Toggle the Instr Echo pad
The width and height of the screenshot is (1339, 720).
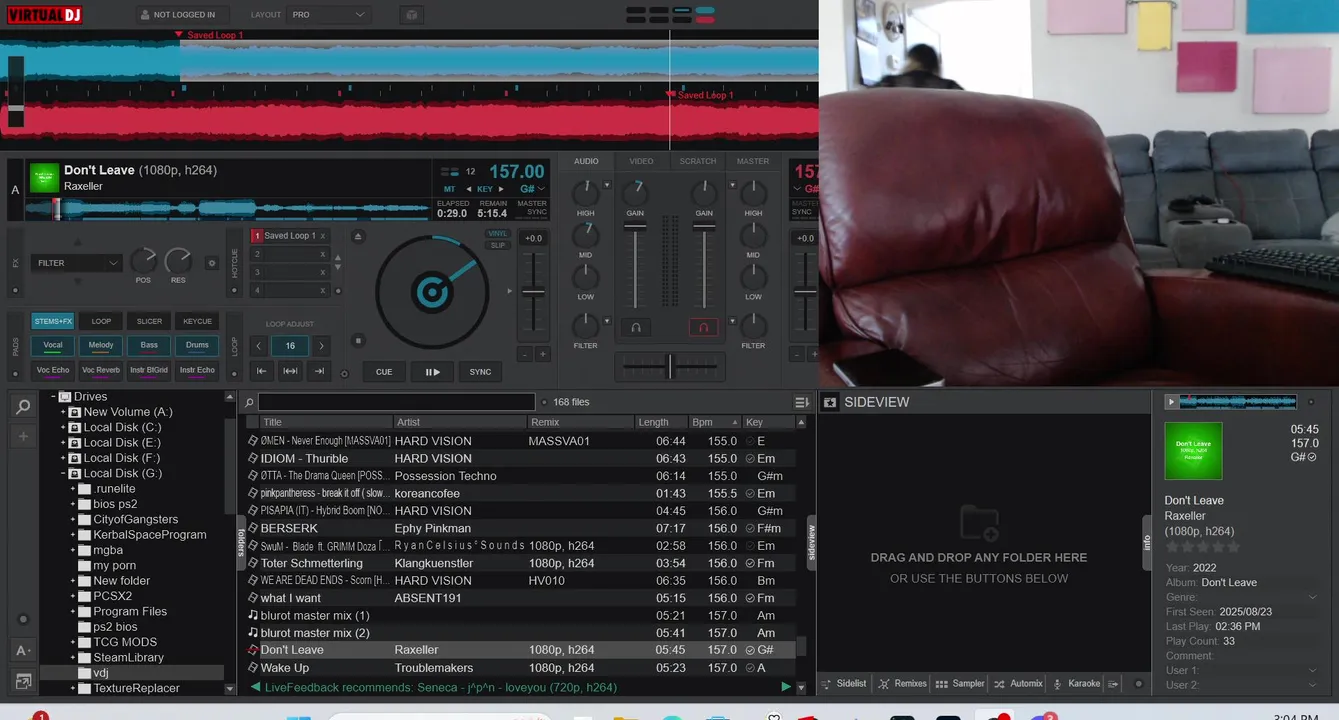tap(197, 370)
